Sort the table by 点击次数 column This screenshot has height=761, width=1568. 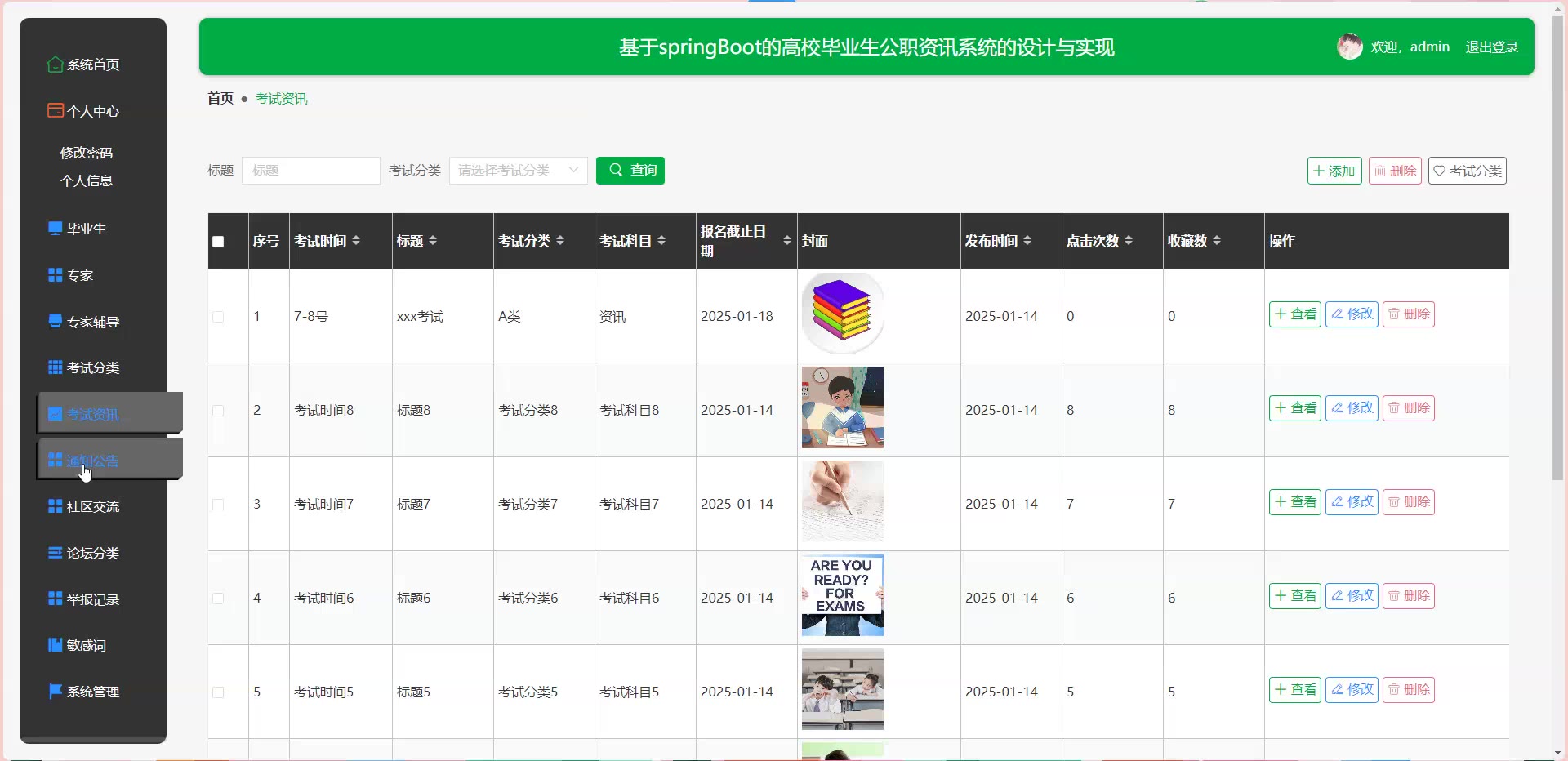tap(1129, 241)
